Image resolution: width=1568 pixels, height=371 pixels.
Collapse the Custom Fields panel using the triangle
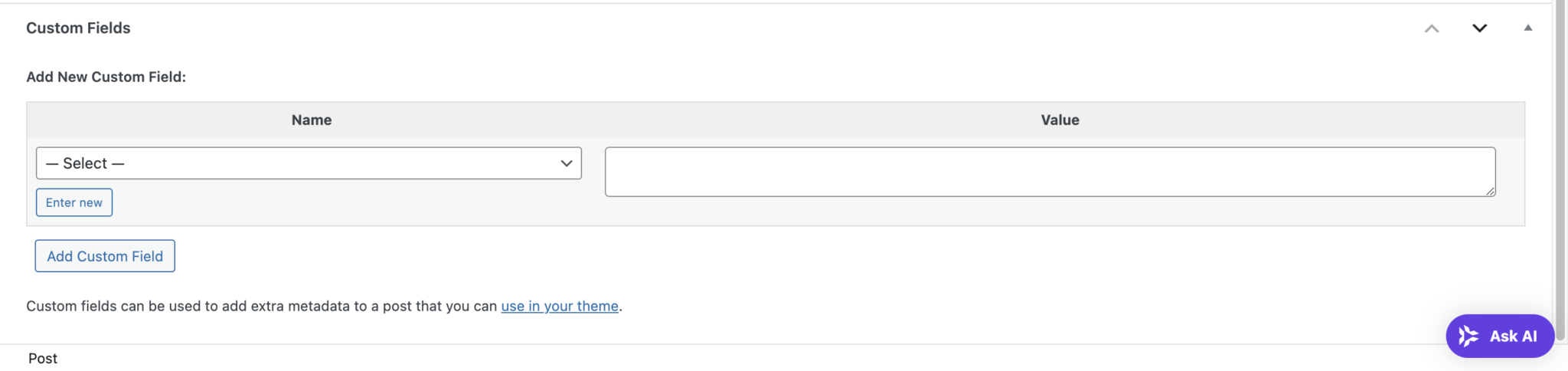[x=1527, y=28]
